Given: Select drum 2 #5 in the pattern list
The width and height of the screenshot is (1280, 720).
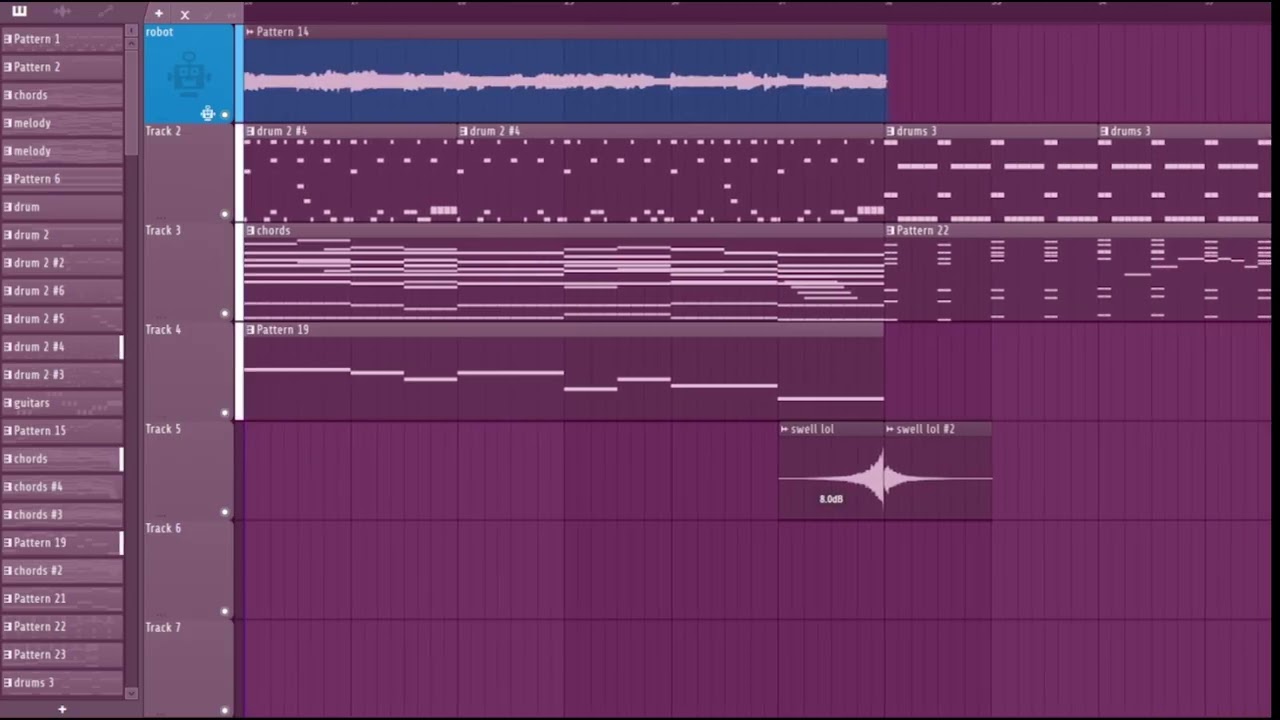Looking at the screenshot, I should (x=62, y=319).
